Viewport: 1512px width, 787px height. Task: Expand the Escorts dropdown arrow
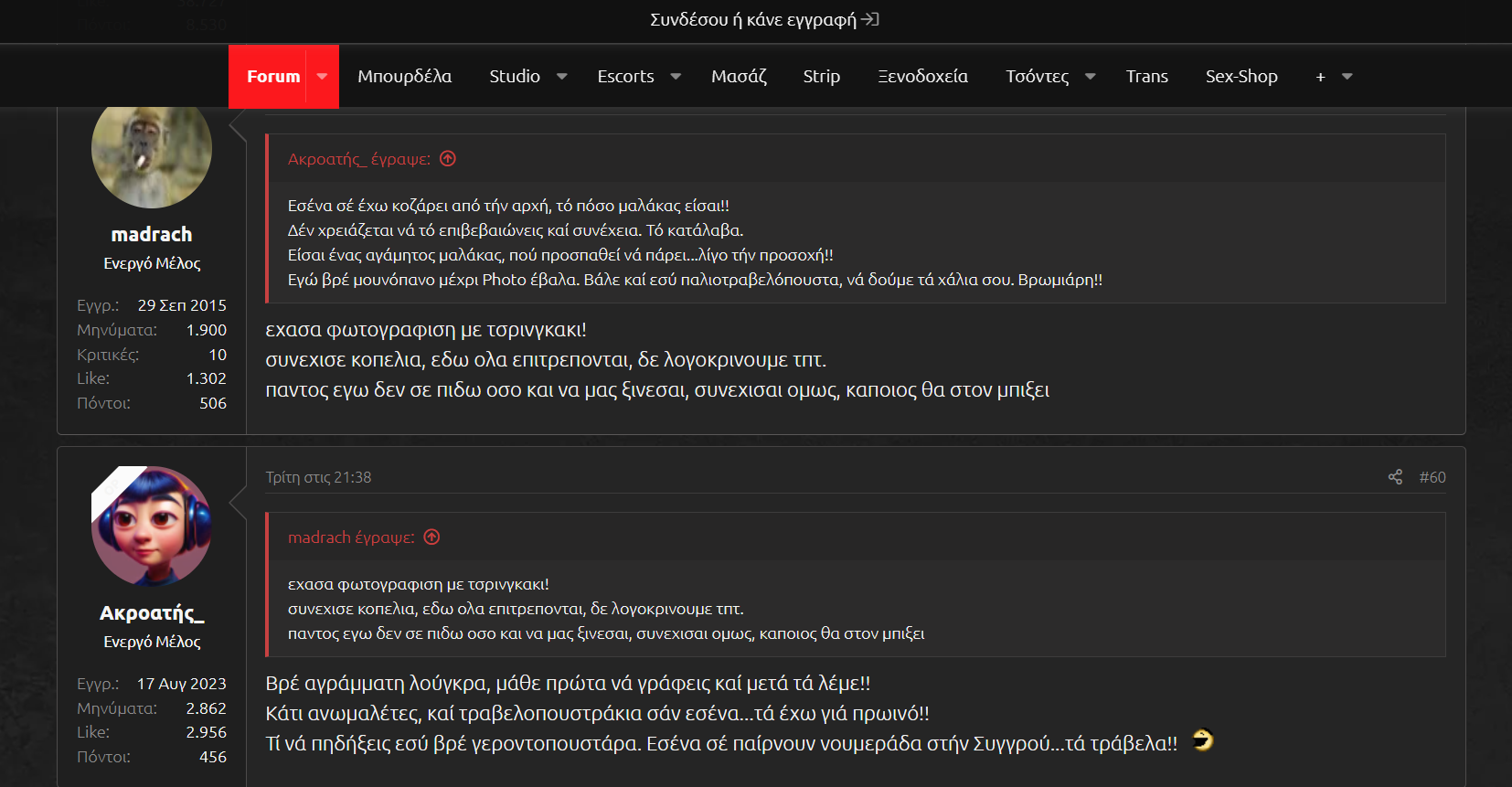click(x=676, y=77)
